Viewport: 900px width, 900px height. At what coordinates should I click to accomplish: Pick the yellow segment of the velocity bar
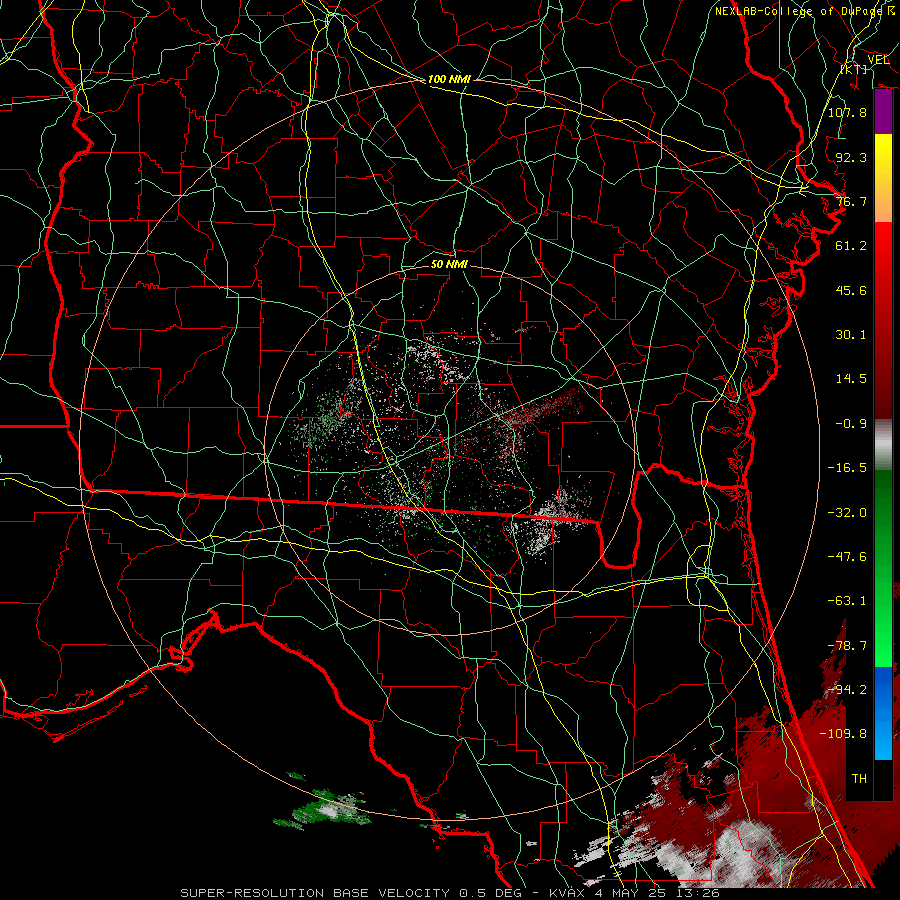pos(883,149)
